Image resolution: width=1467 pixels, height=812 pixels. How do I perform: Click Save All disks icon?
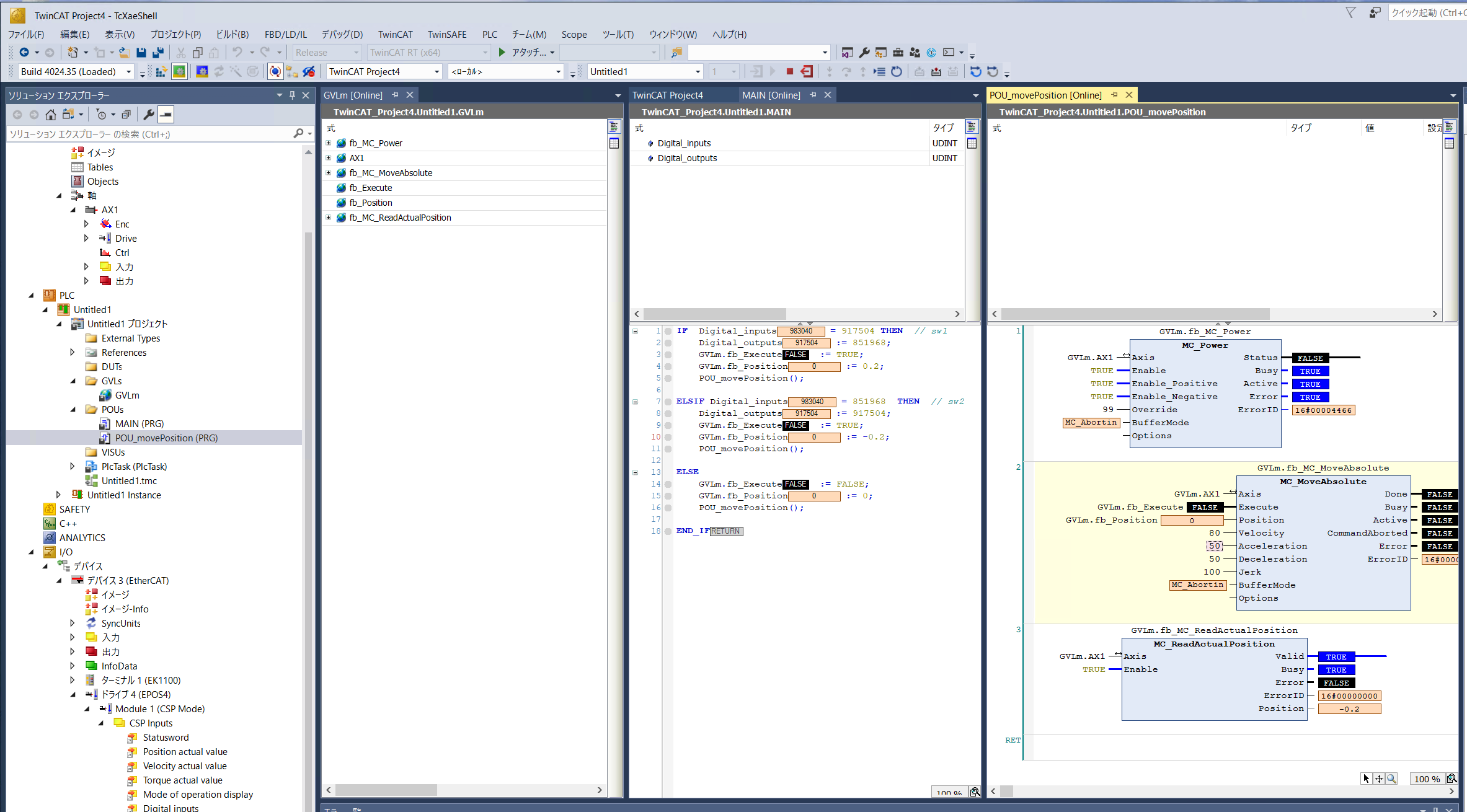[158, 53]
